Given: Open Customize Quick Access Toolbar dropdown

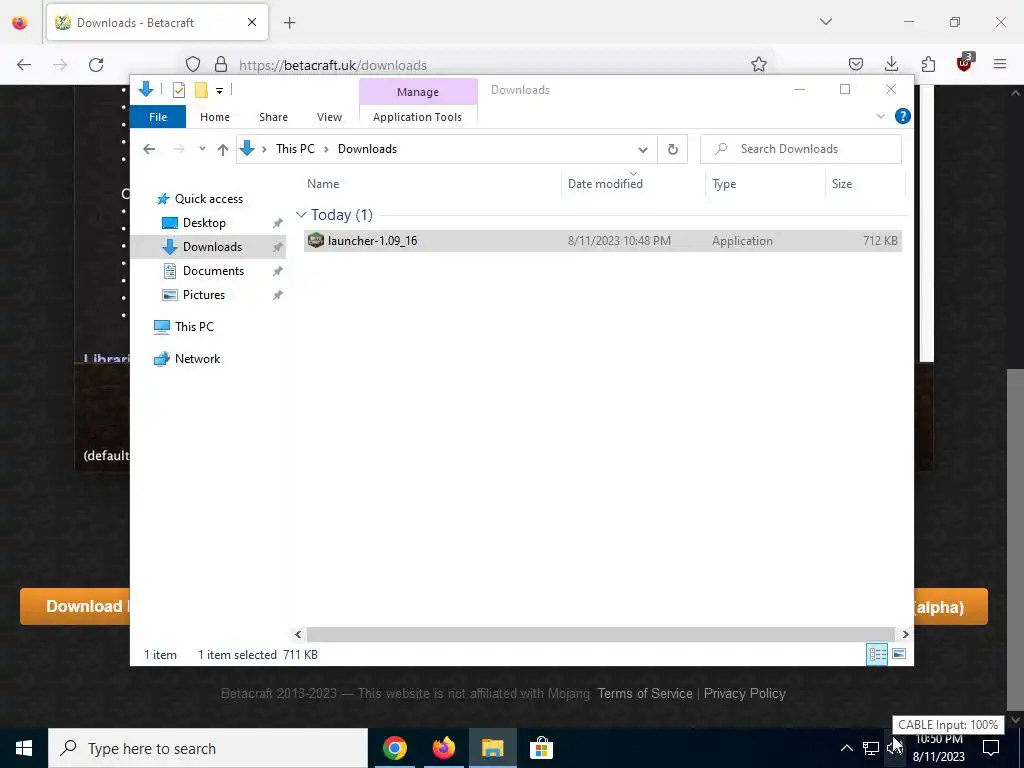Looking at the screenshot, I should point(219,91).
